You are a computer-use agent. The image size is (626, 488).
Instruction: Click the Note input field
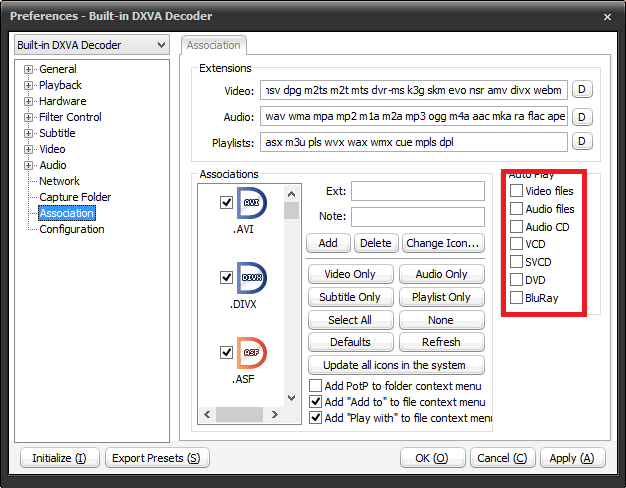(418, 216)
